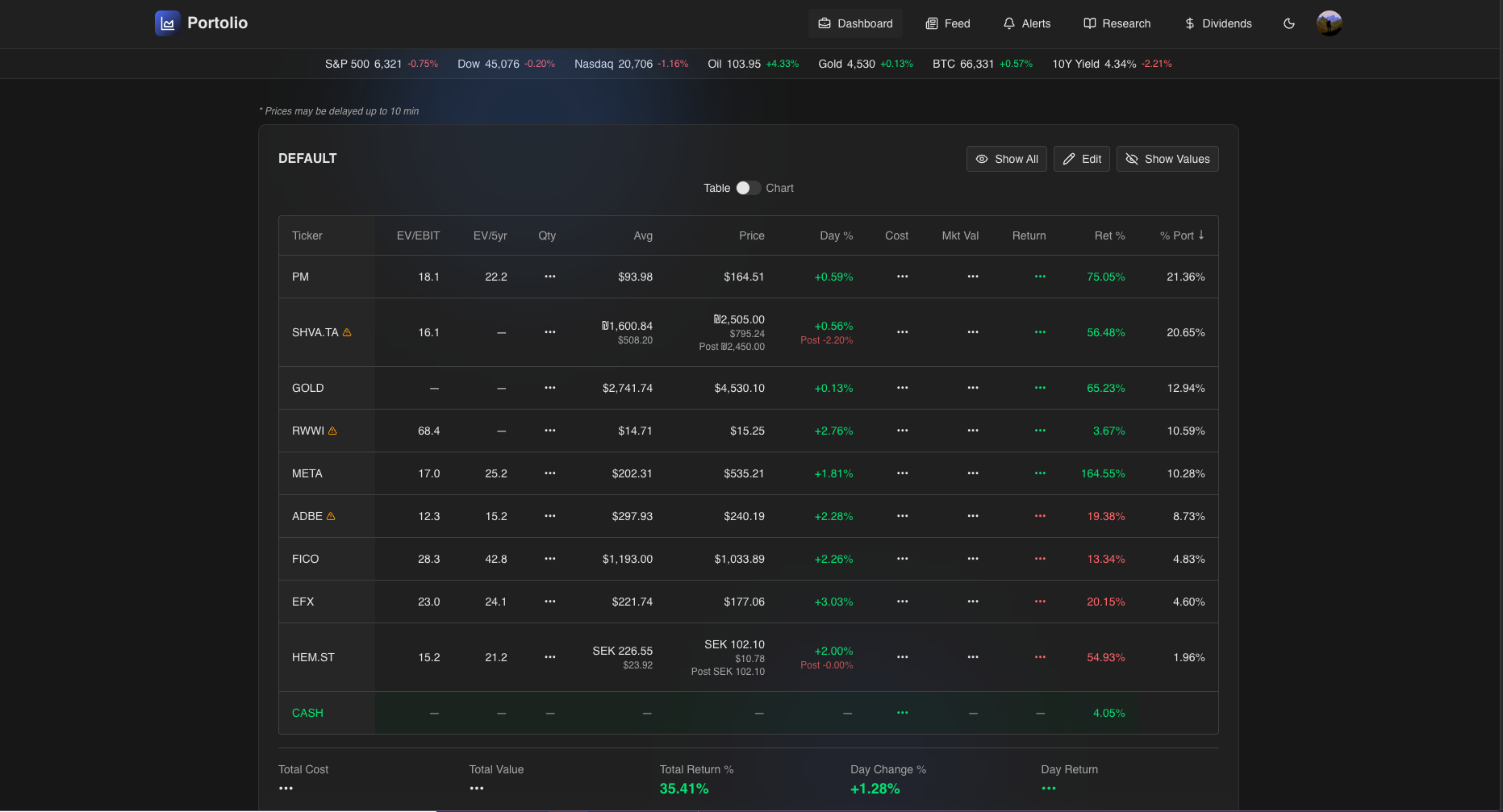The width and height of the screenshot is (1503, 812).
Task: Click Show All eye button
Action: click(1007, 159)
